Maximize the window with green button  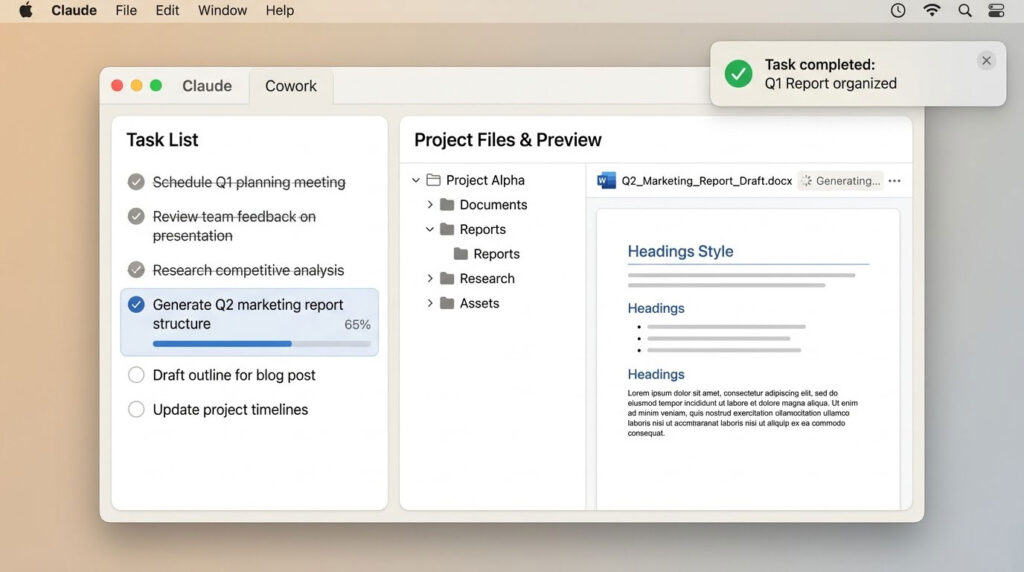click(156, 86)
